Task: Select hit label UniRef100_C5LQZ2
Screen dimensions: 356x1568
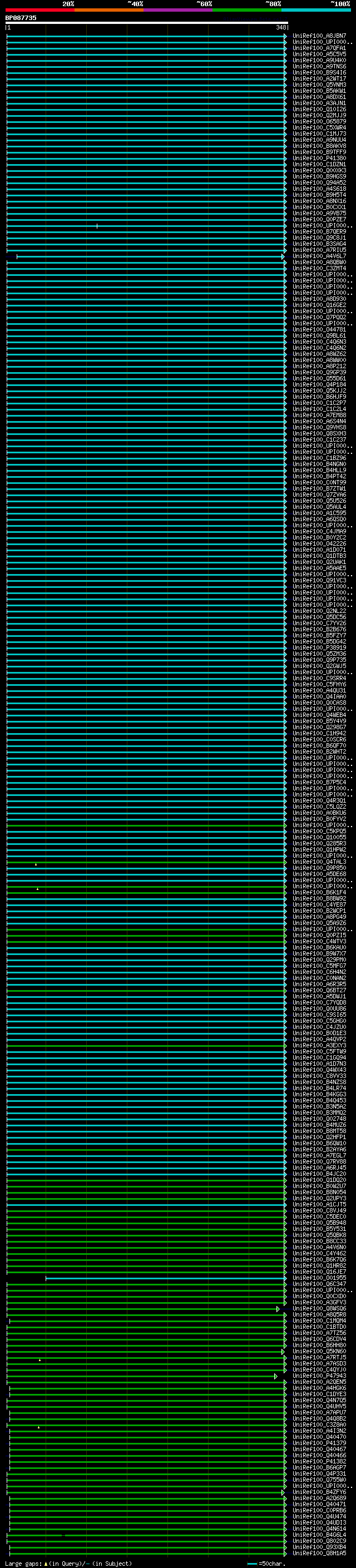Action: (x=319, y=807)
